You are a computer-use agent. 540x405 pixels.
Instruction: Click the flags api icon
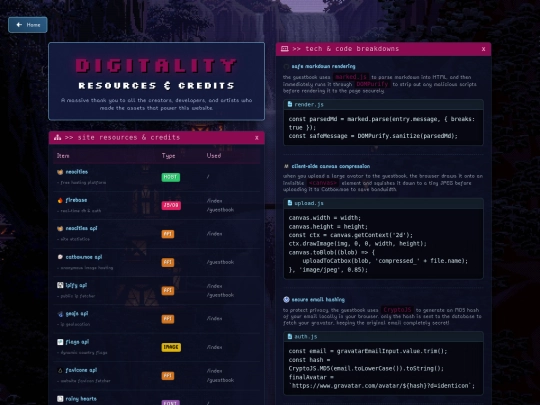point(60,342)
